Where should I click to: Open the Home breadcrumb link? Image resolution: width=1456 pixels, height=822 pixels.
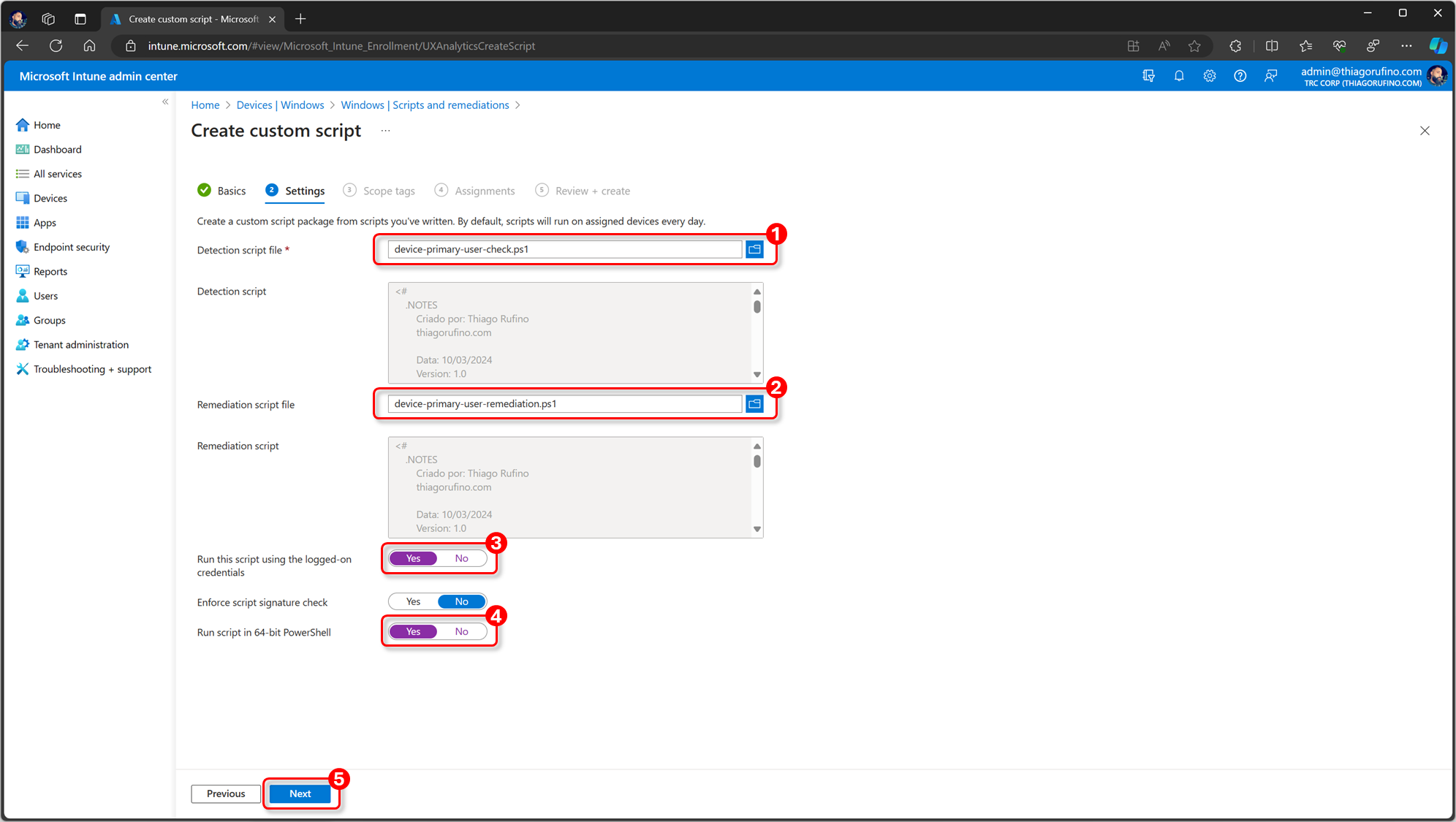tap(205, 105)
